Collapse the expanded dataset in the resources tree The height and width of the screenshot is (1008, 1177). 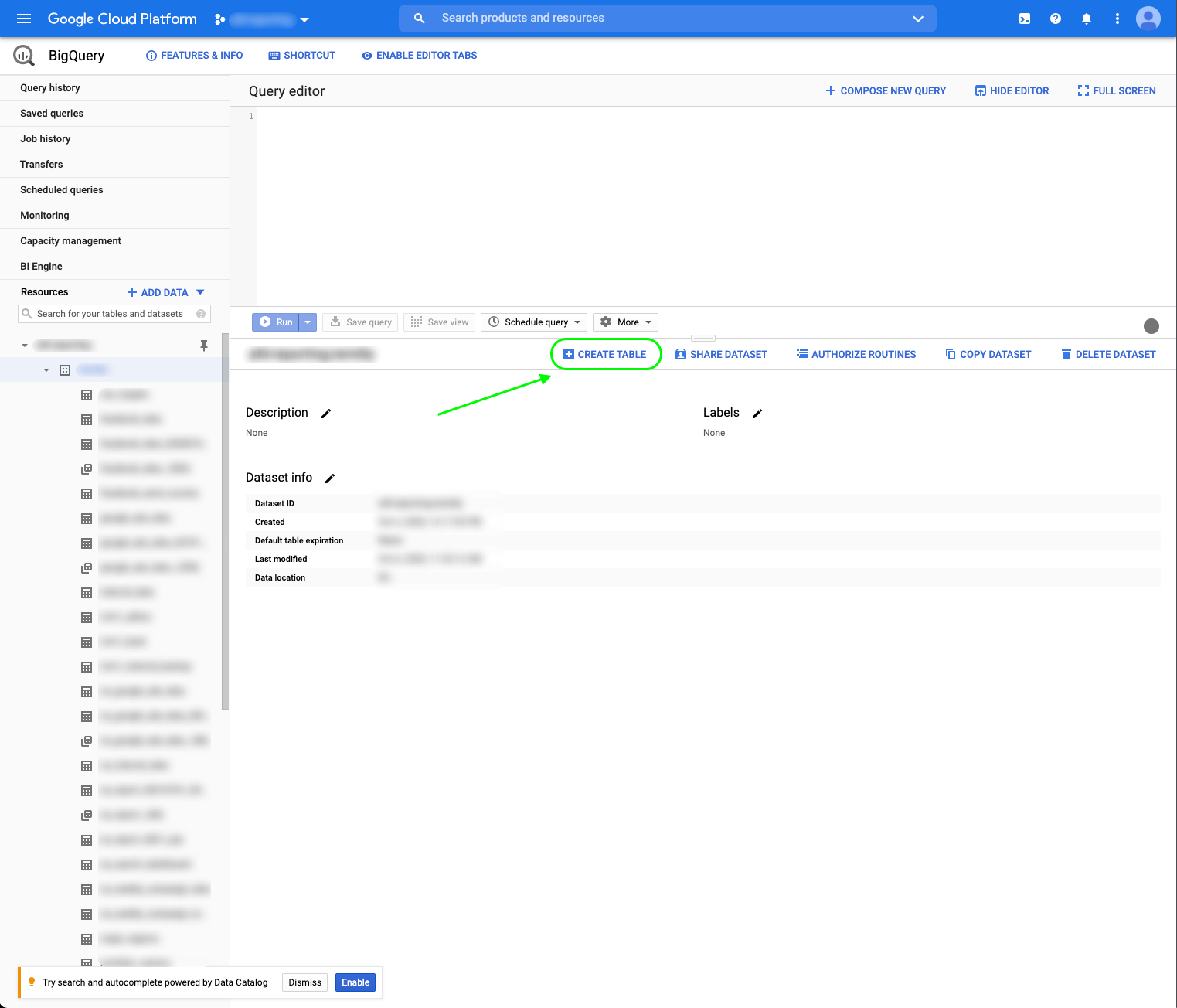[x=46, y=369]
